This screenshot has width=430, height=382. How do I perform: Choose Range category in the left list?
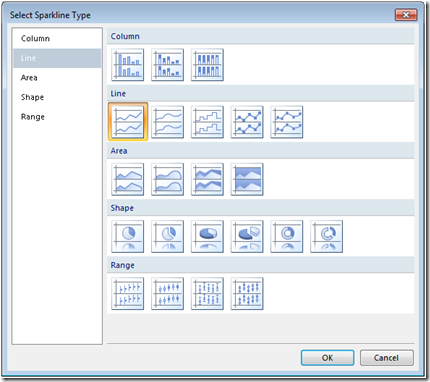point(57,117)
